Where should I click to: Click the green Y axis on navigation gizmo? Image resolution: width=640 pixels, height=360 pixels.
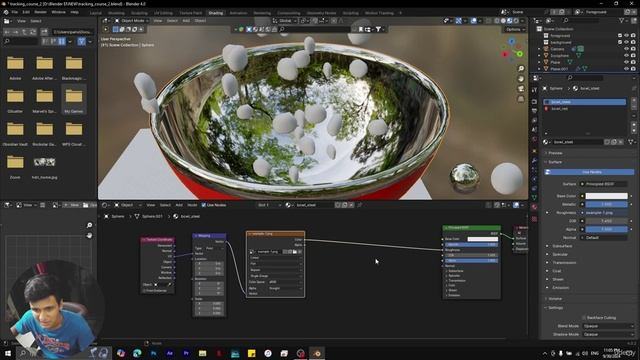[x=520, y=54]
